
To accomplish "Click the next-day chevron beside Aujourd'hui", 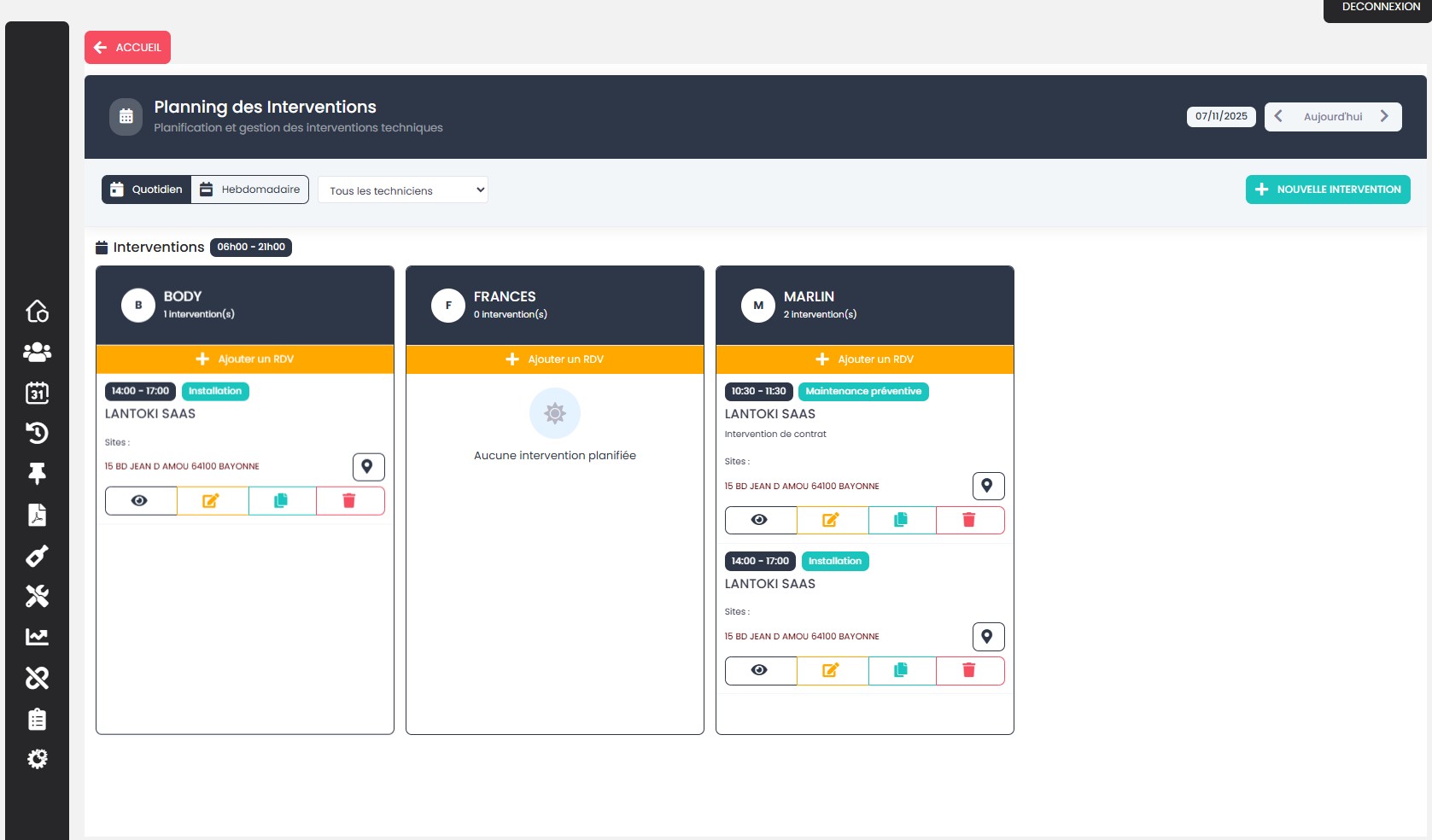I will [x=1385, y=116].
